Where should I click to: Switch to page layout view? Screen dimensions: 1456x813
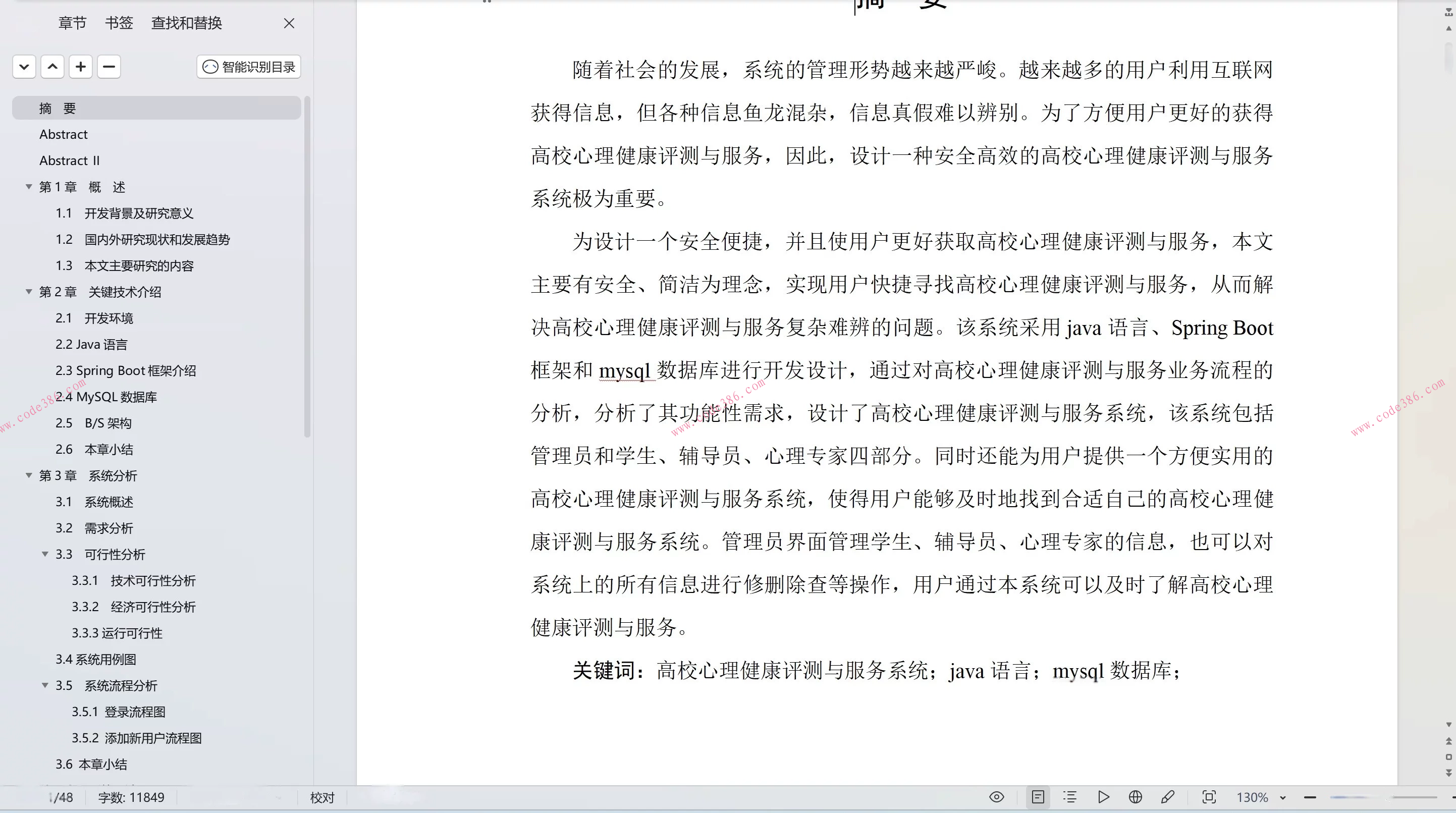pos(1038,797)
